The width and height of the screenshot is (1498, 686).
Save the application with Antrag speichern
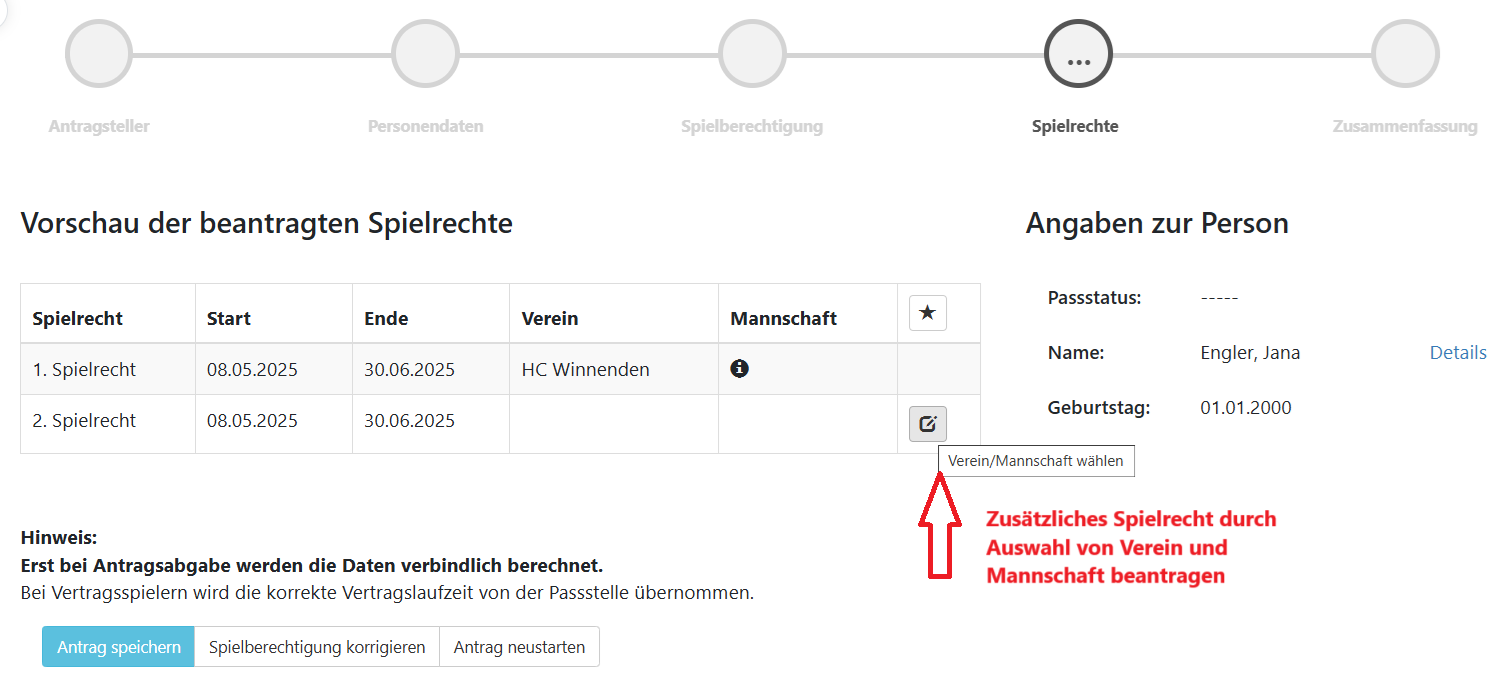pyautogui.click(x=118, y=647)
